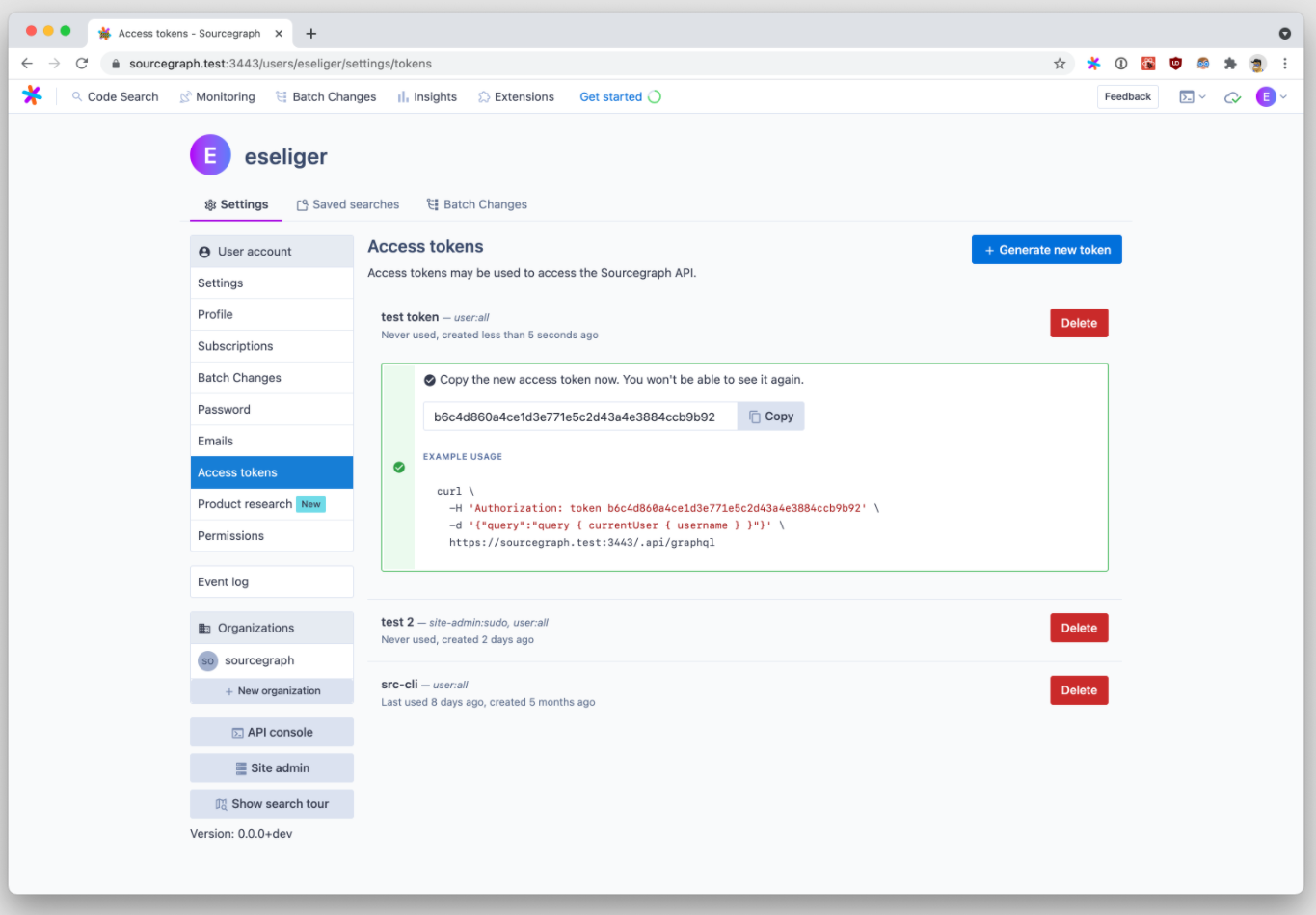Click Generate new token
The width and height of the screenshot is (1316, 915).
click(1046, 250)
